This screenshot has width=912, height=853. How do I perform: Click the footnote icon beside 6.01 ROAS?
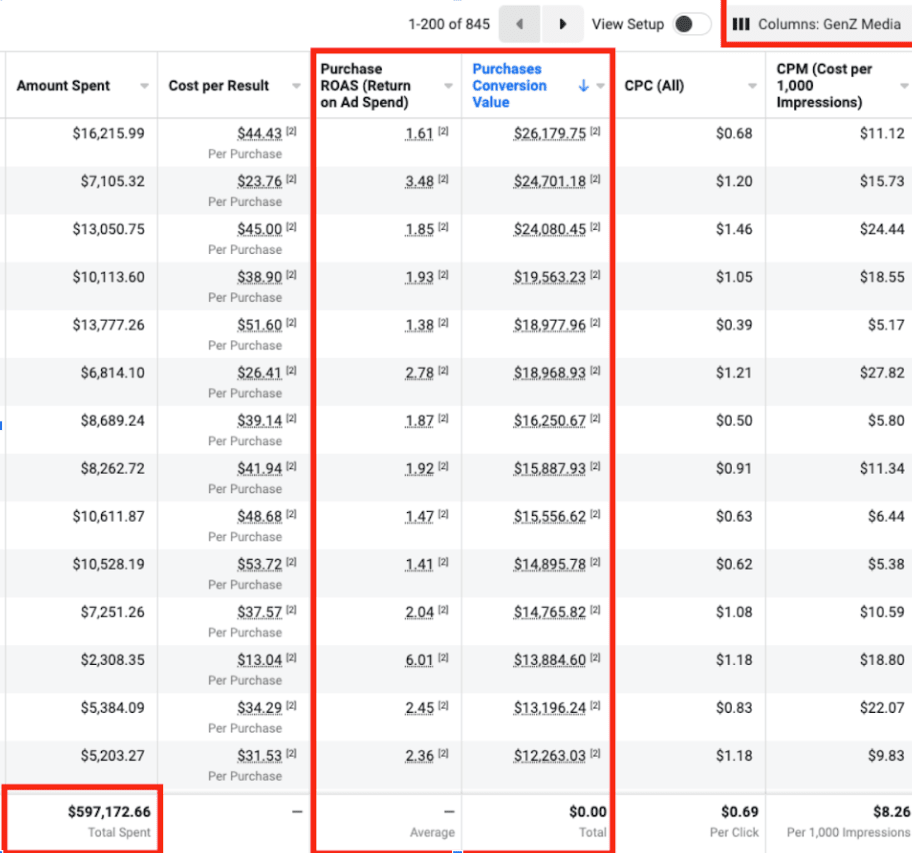(443, 659)
